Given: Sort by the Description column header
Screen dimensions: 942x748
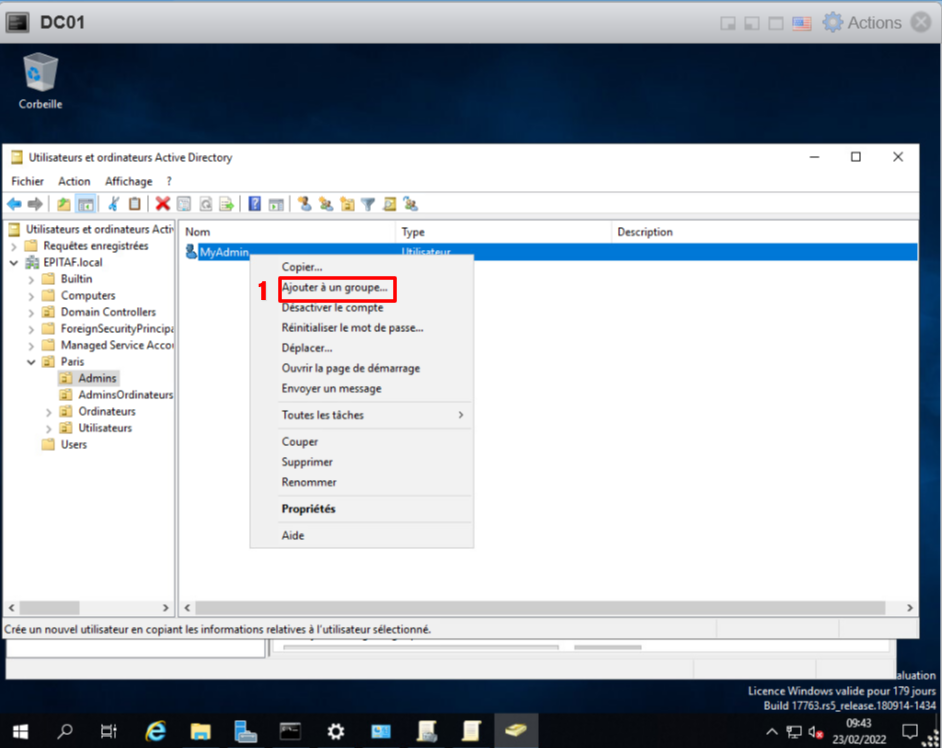Looking at the screenshot, I should click(x=645, y=232).
